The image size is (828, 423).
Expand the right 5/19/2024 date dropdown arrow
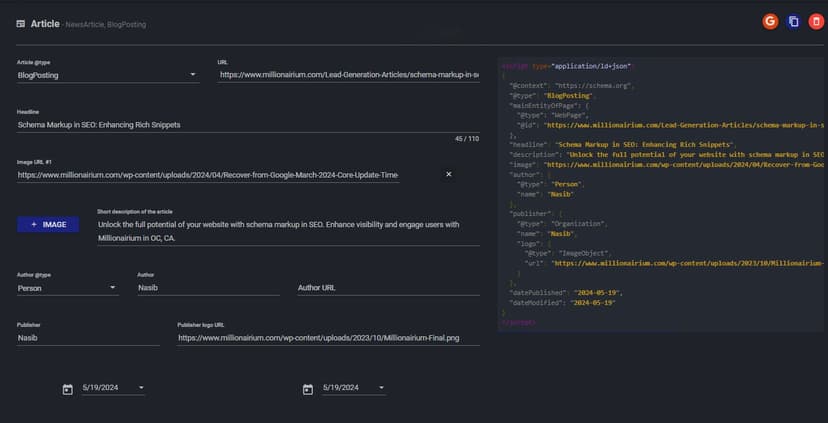point(381,388)
